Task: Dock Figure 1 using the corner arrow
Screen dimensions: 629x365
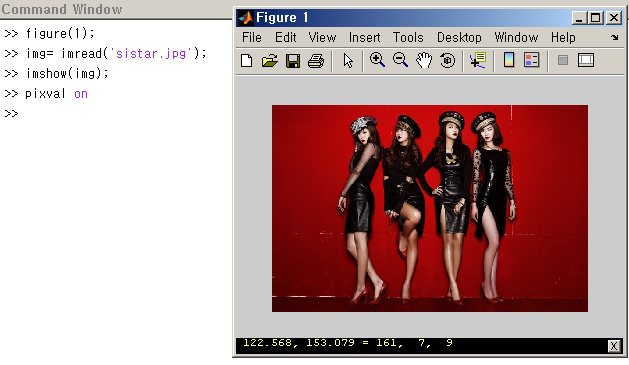Action: click(x=615, y=37)
